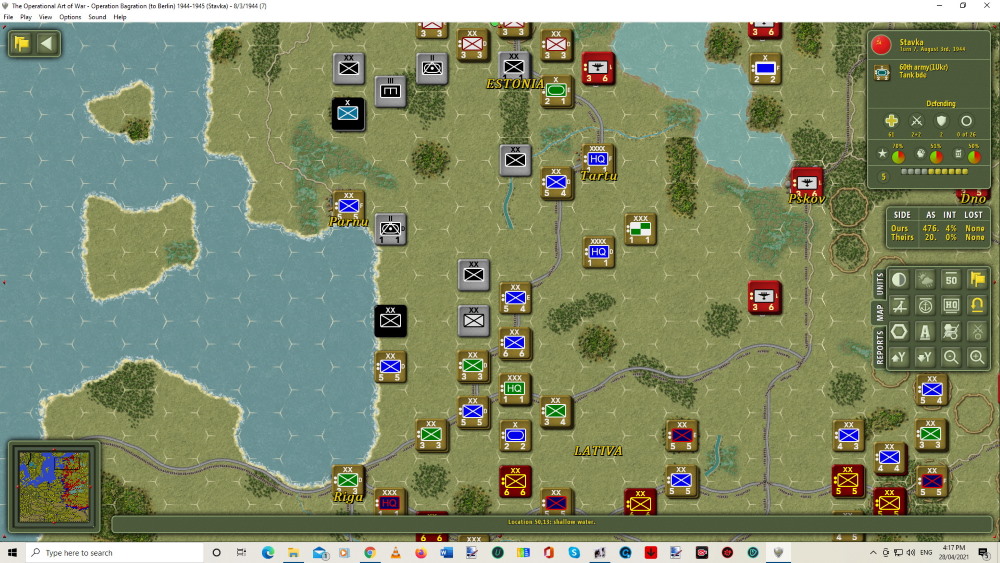Click the crossed swords attack icon
This screenshot has width=1000, height=563.
pyautogui.click(x=916, y=121)
